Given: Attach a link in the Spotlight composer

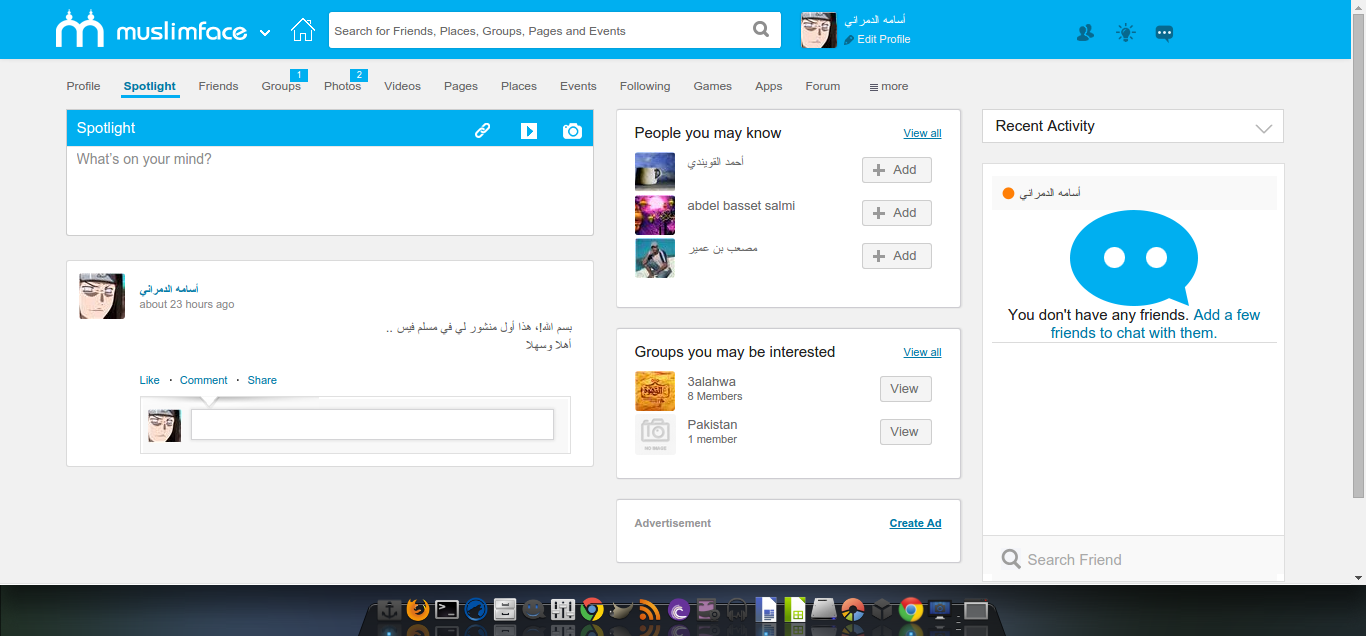Looking at the screenshot, I should tap(483, 128).
